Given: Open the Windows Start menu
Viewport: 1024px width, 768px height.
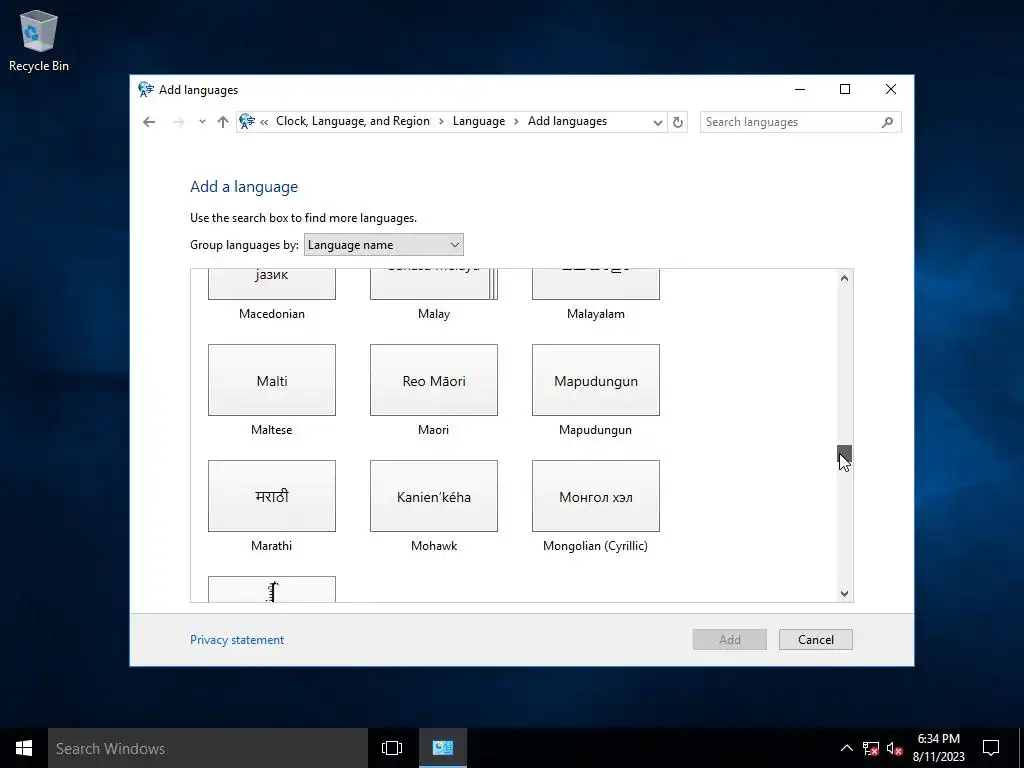Looking at the screenshot, I should [x=24, y=748].
